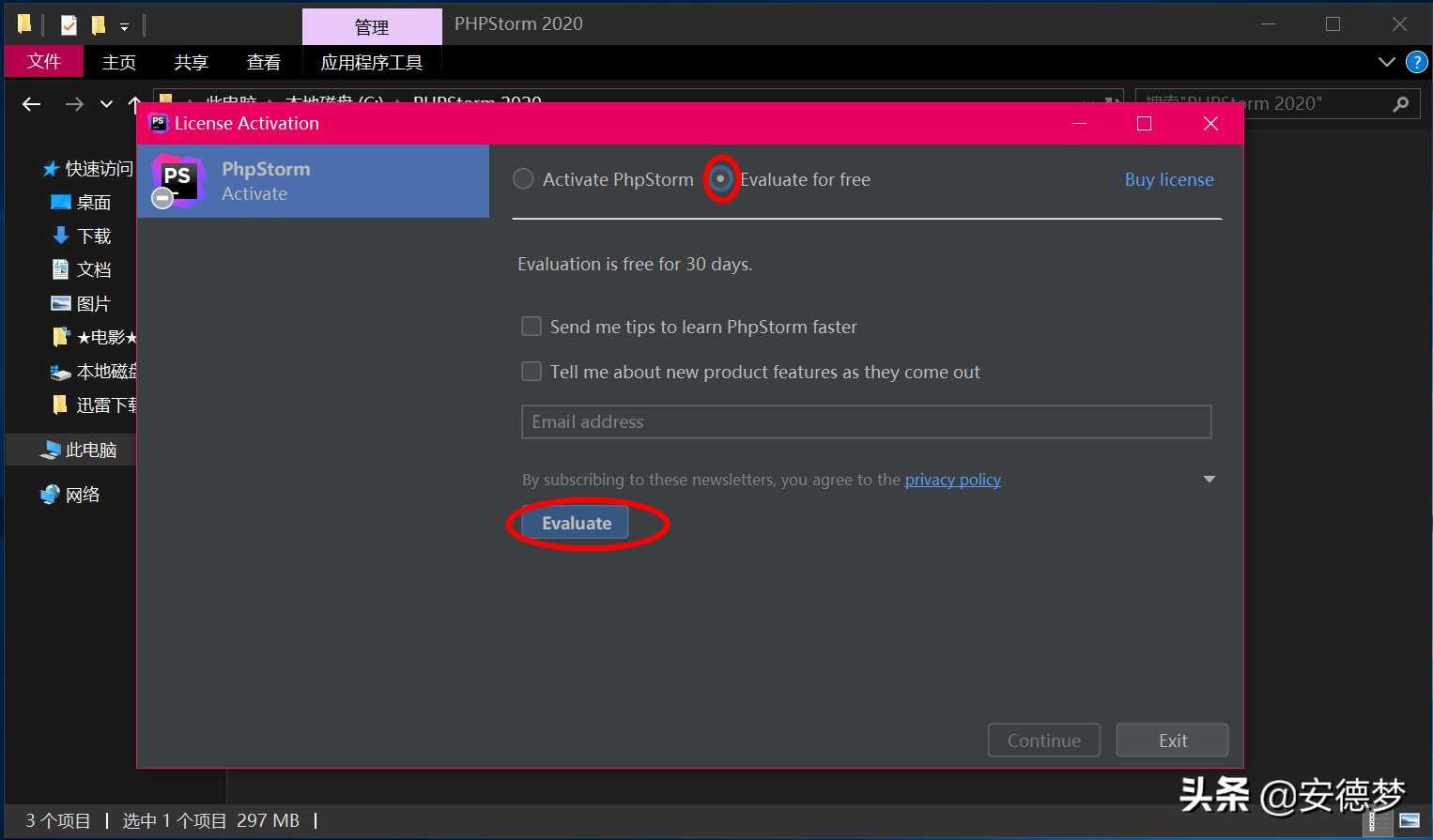Click the Explorer back arrow
This screenshot has width=1433, height=840.
(x=32, y=104)
